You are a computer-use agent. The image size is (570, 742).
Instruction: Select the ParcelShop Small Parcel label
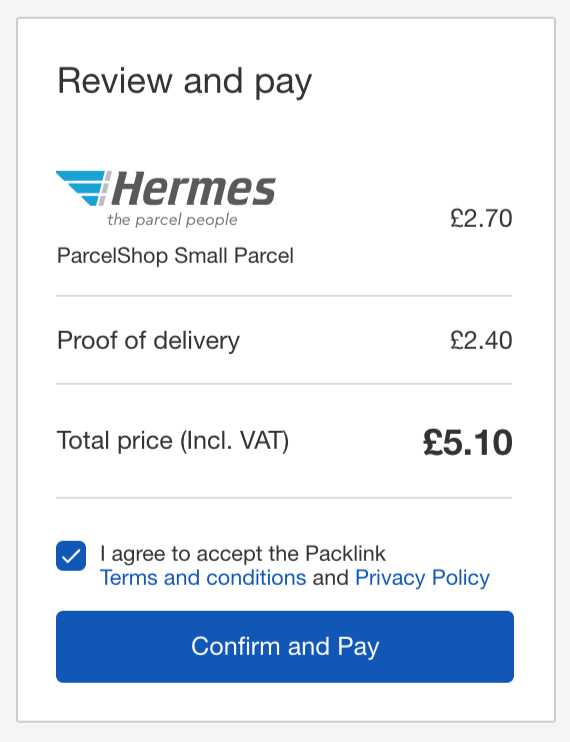175,256
